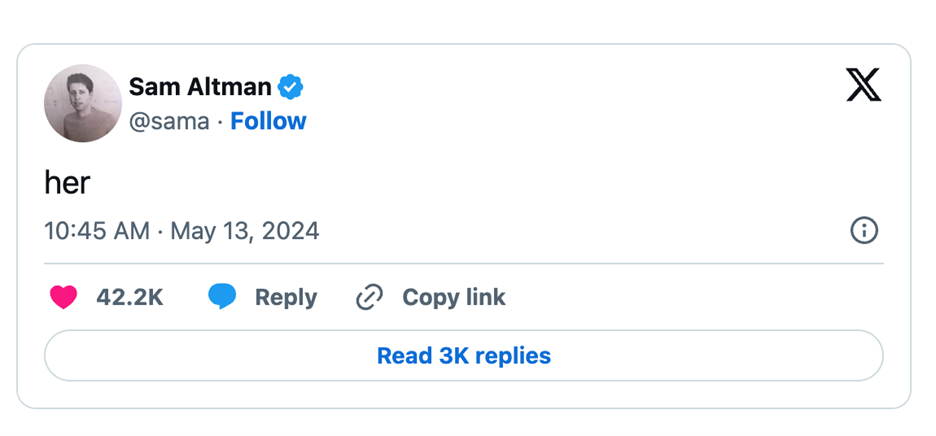Click the May 13, 2024 date
This screenshot has width=936, height=436.
[x=245, y=231]
